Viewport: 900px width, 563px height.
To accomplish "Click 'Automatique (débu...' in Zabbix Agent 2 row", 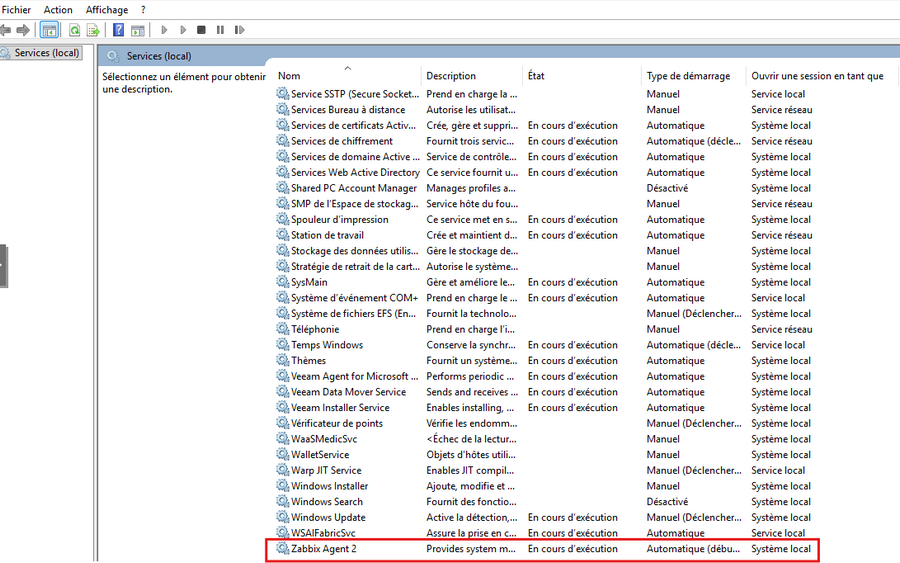I will [693, 549].
